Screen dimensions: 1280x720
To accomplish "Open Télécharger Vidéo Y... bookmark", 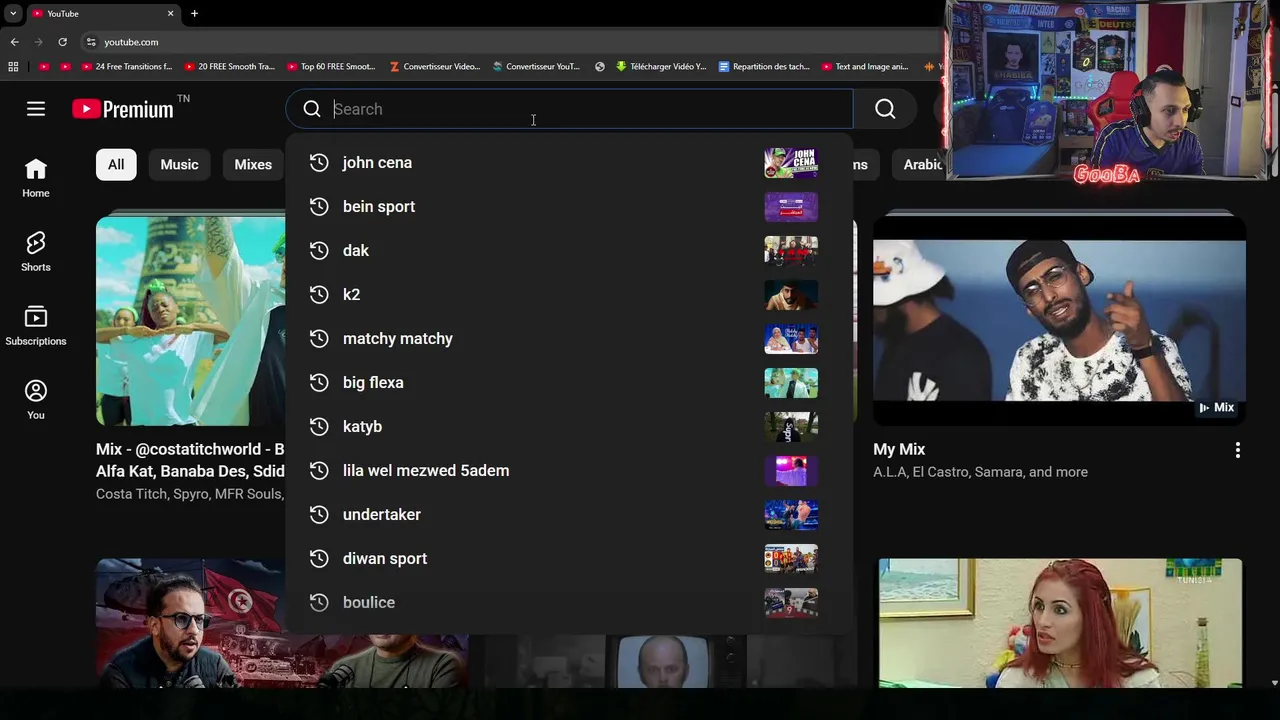I will click(x=661, y=67).
